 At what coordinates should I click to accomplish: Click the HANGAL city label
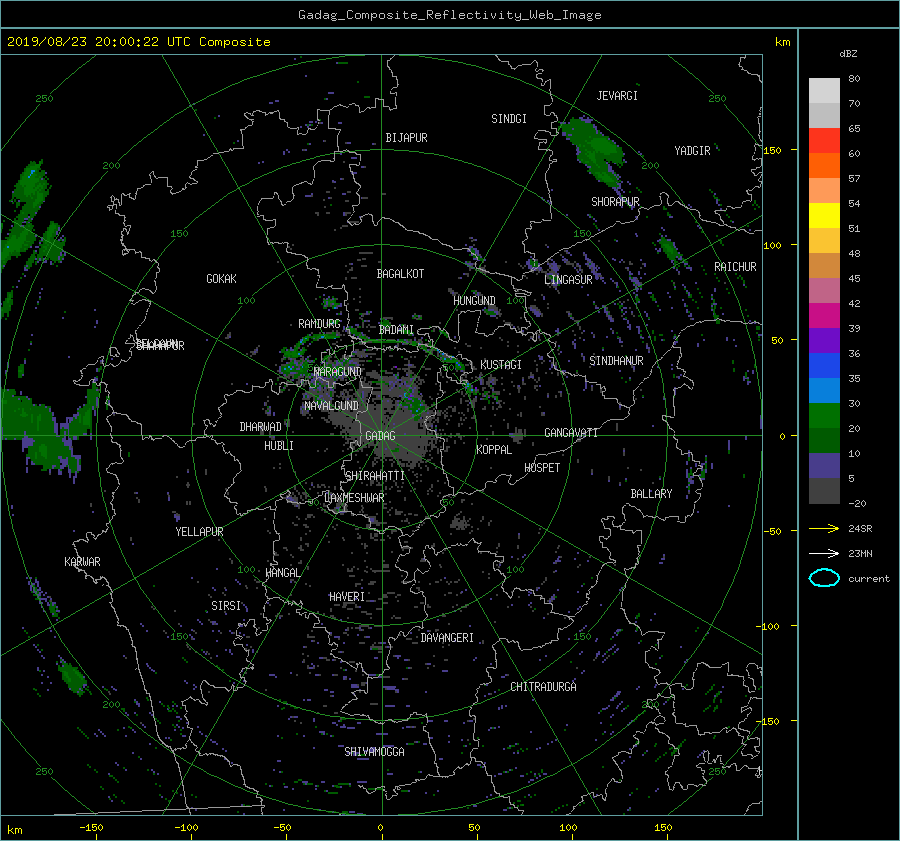283,573
